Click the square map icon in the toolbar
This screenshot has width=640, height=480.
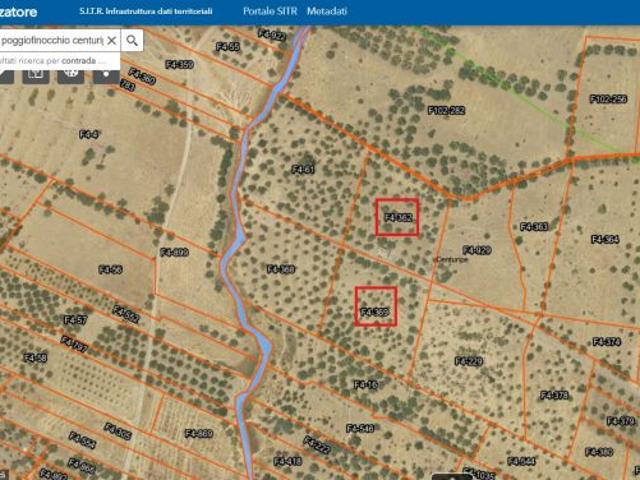coord(35,72)
